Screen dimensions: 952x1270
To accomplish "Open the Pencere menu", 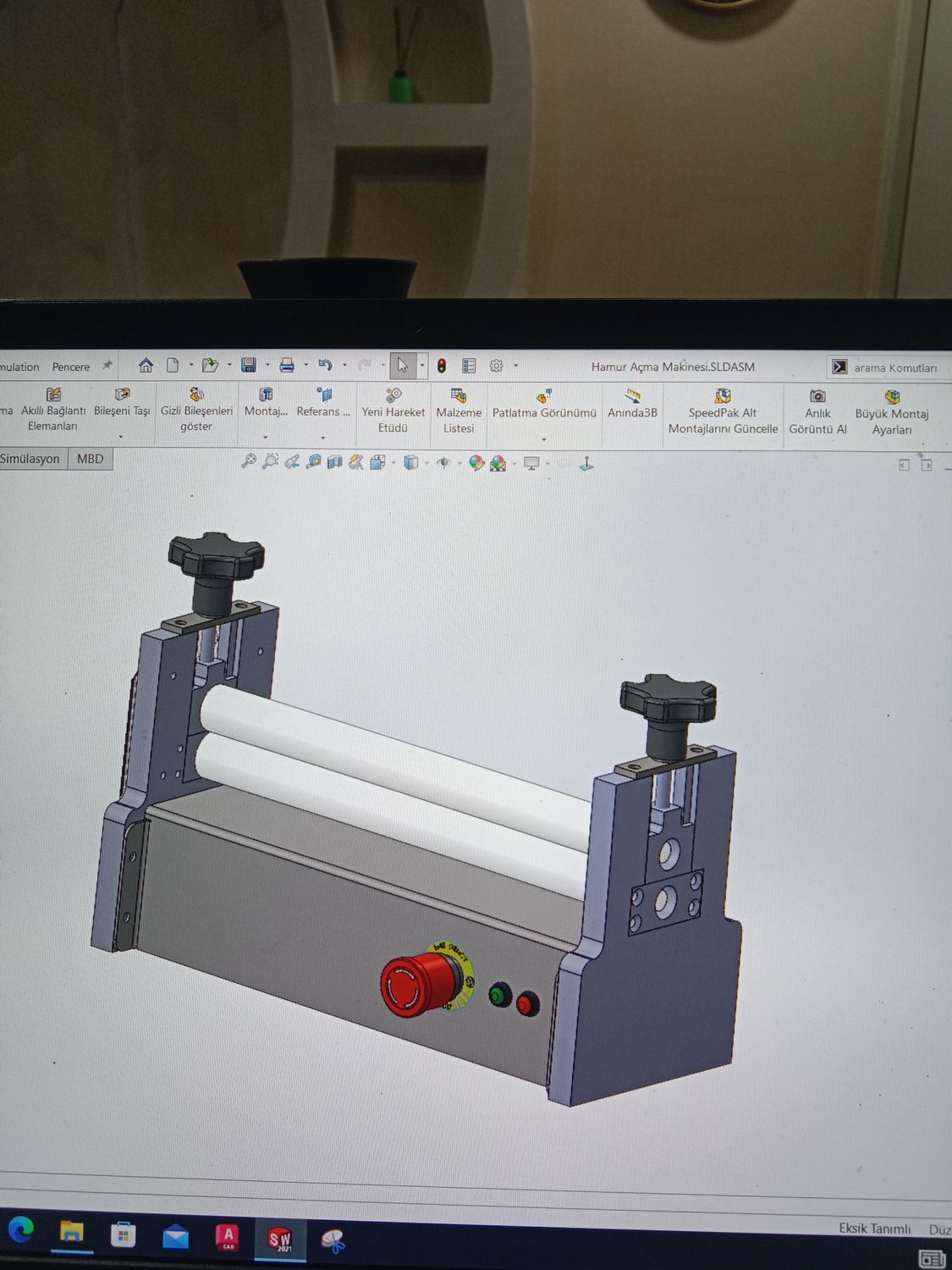I will coord(71,367).
